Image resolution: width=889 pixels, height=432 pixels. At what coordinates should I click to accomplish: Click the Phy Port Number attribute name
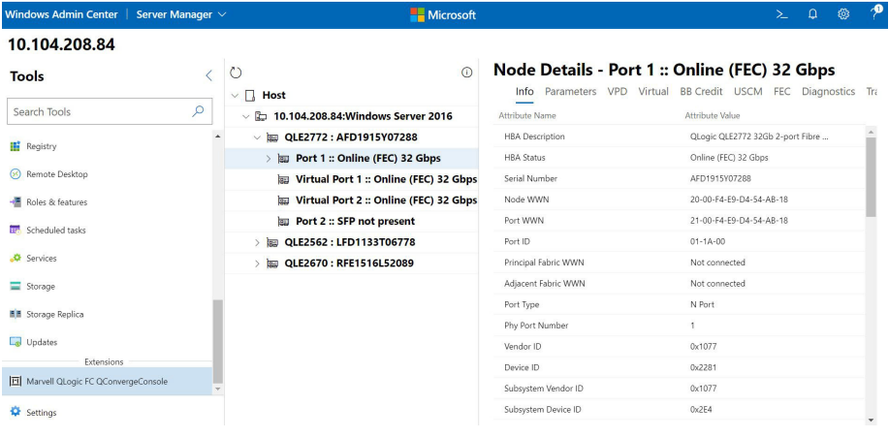pos(536,325)
